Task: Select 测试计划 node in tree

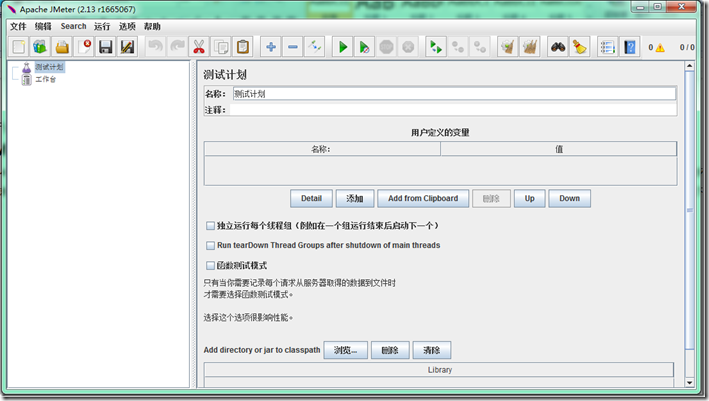Action: (49, 67)
